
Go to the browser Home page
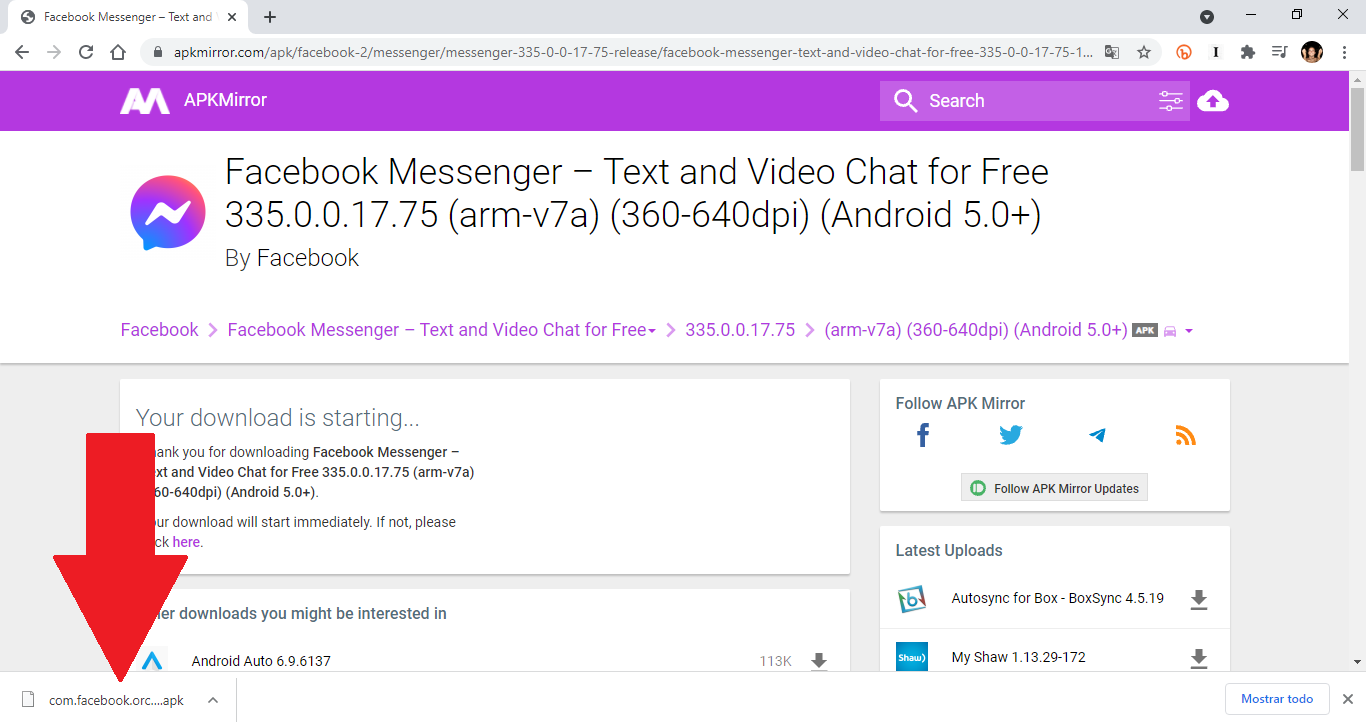(x=118, y=52)
